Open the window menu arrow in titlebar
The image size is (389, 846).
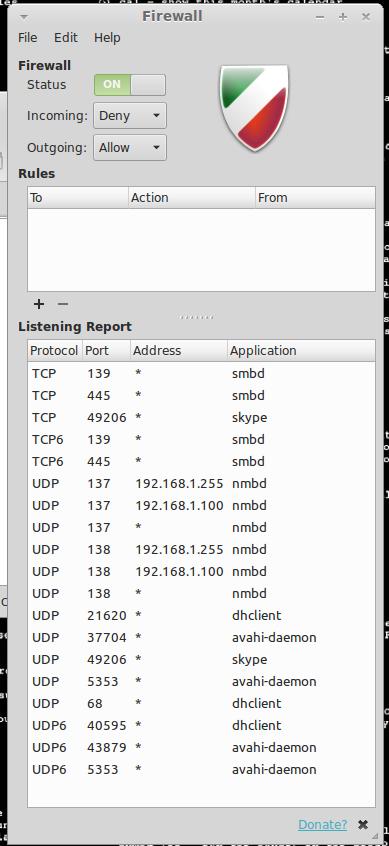tap(24, 17)
